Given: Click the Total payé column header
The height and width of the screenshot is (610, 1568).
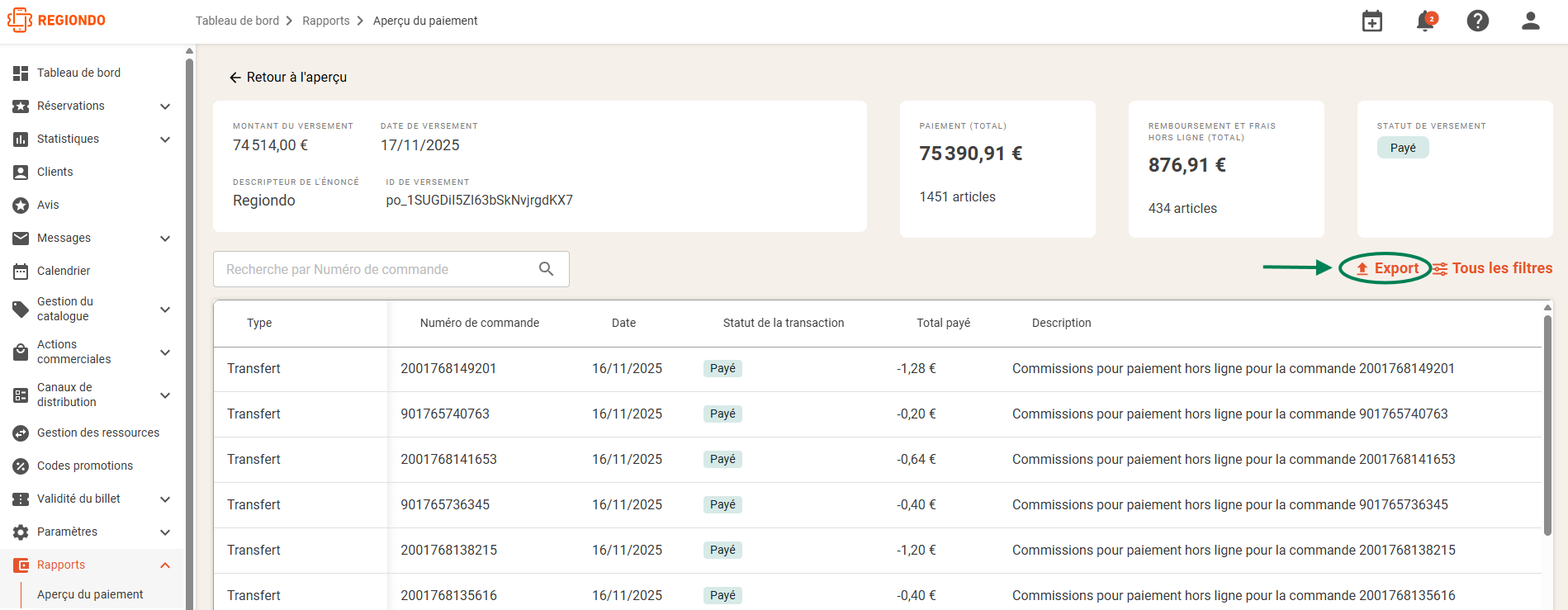Looking at the screenshot, I should point(943,323).
